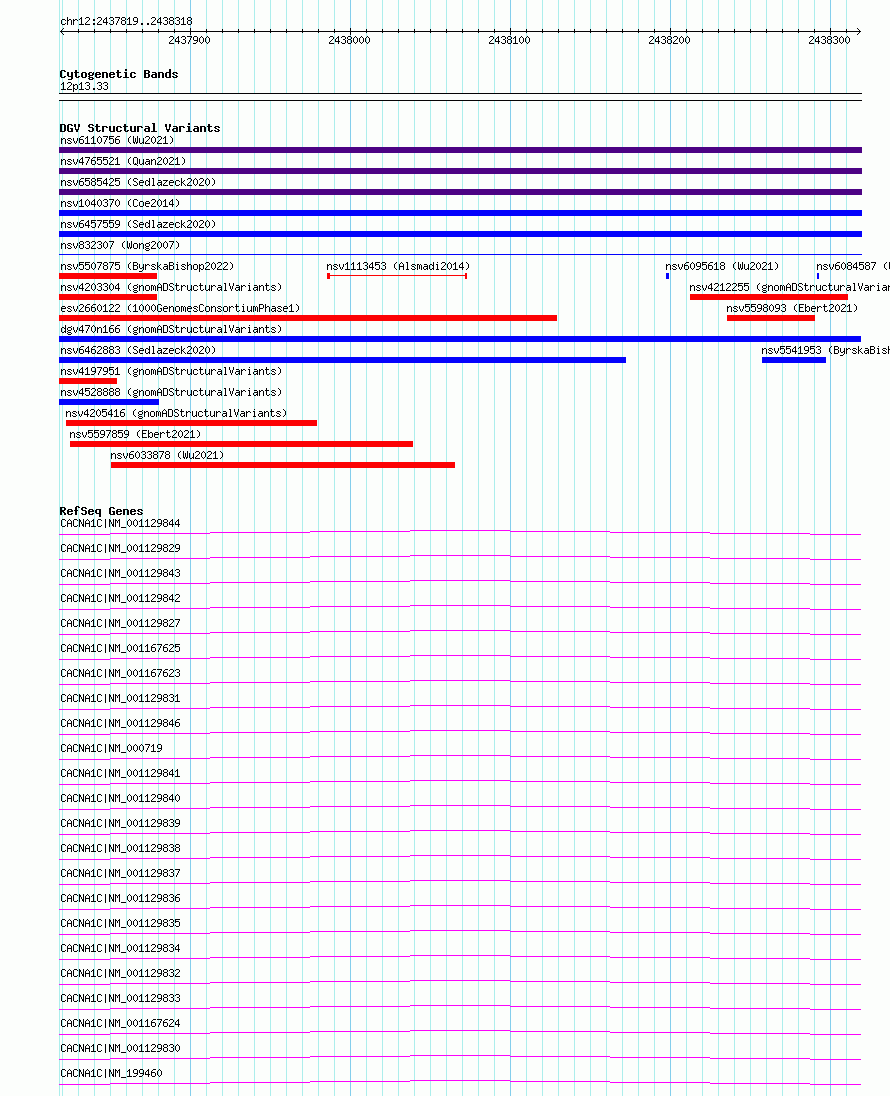Select transcript CACNA1C|NM_001129830
The image size is (890, 1096).
tap(120, 1048)
